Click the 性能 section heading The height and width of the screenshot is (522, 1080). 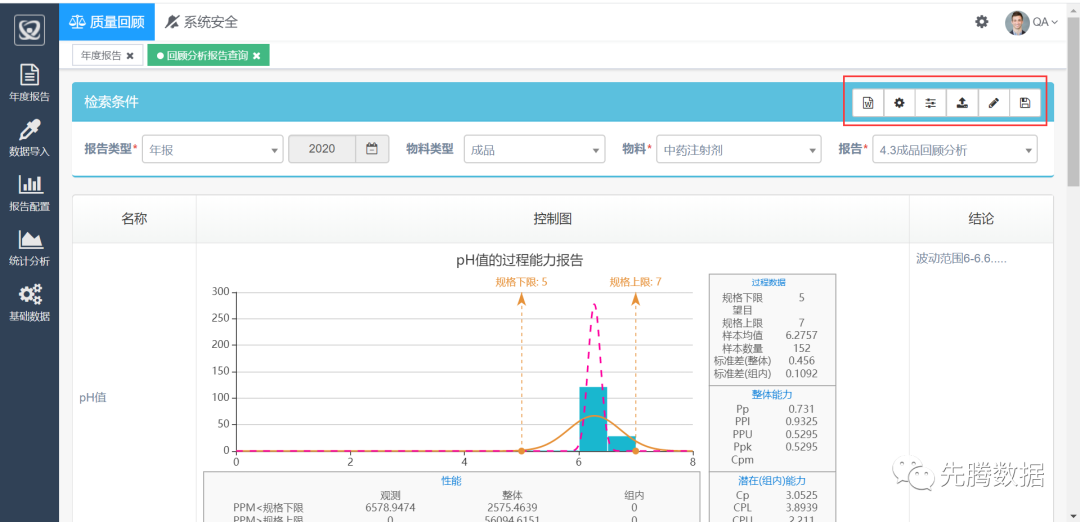(x=451, y=481)
